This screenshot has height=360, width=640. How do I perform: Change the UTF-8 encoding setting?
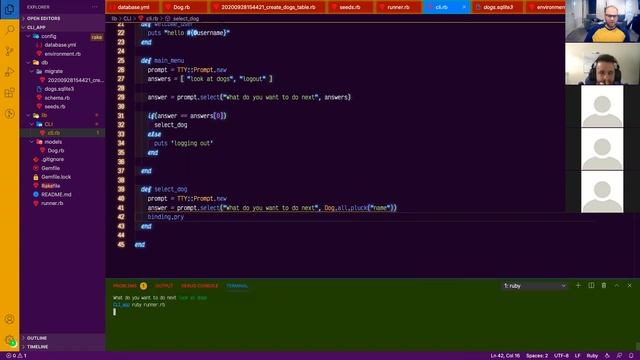tap(561, 356)
